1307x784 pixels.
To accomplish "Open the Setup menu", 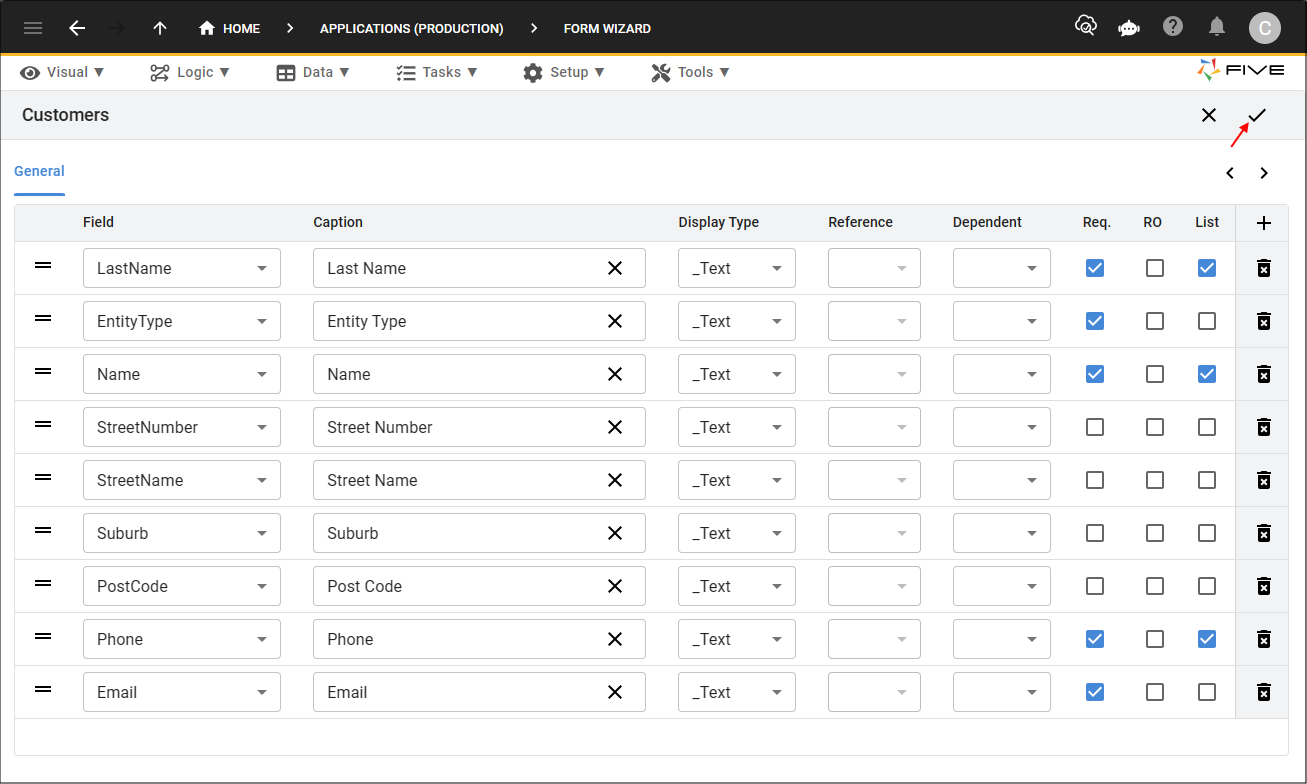I will pos(564,72).
